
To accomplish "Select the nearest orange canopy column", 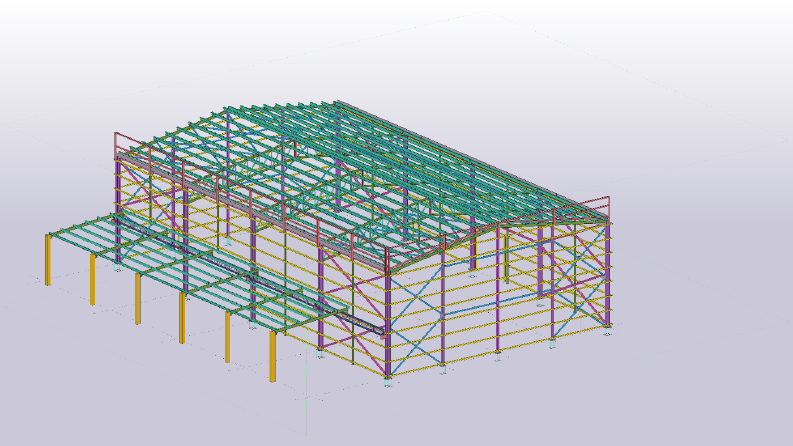I will pyautogui.click(x=273, y=356).
